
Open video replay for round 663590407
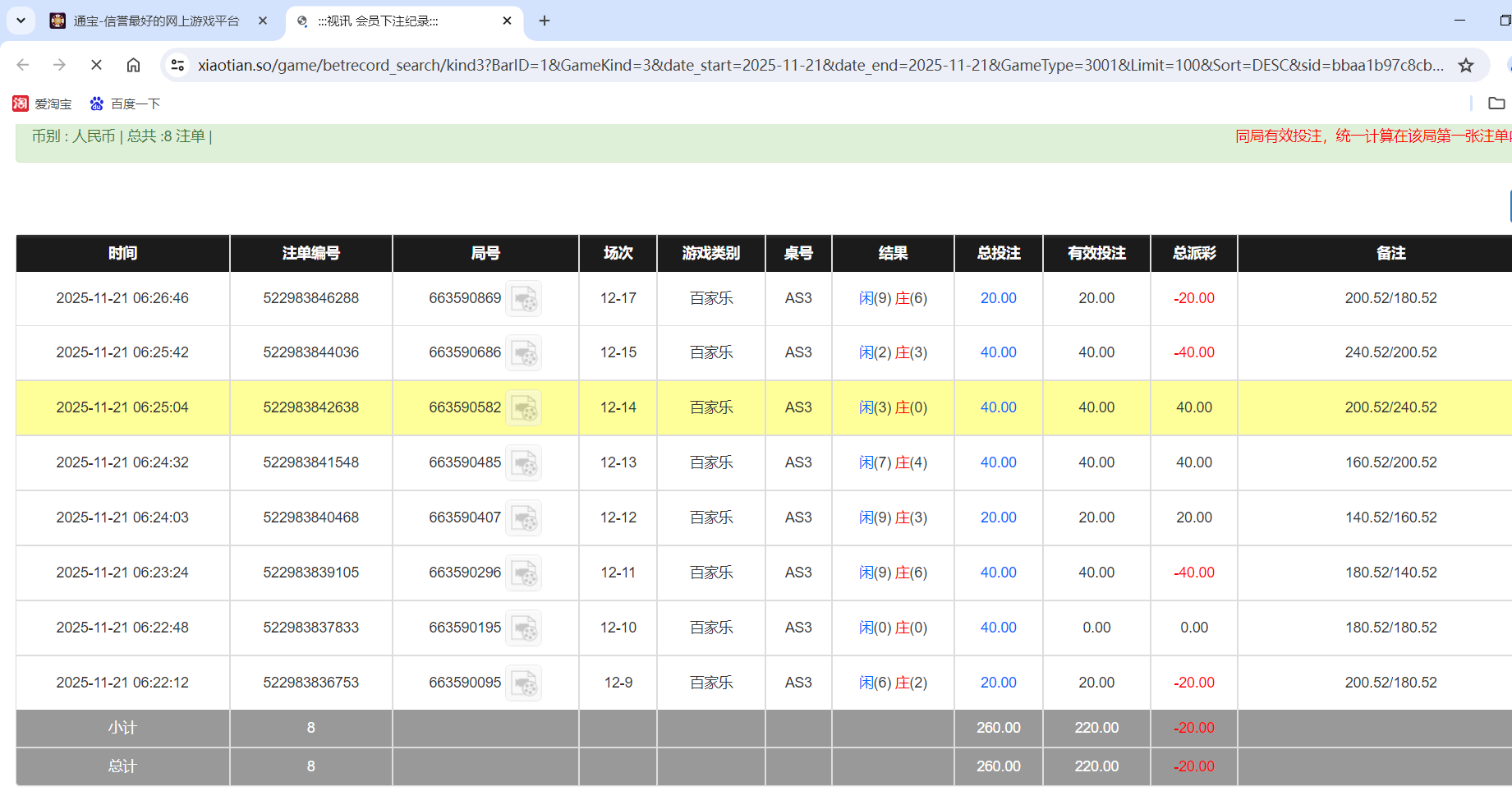point(523,518)
